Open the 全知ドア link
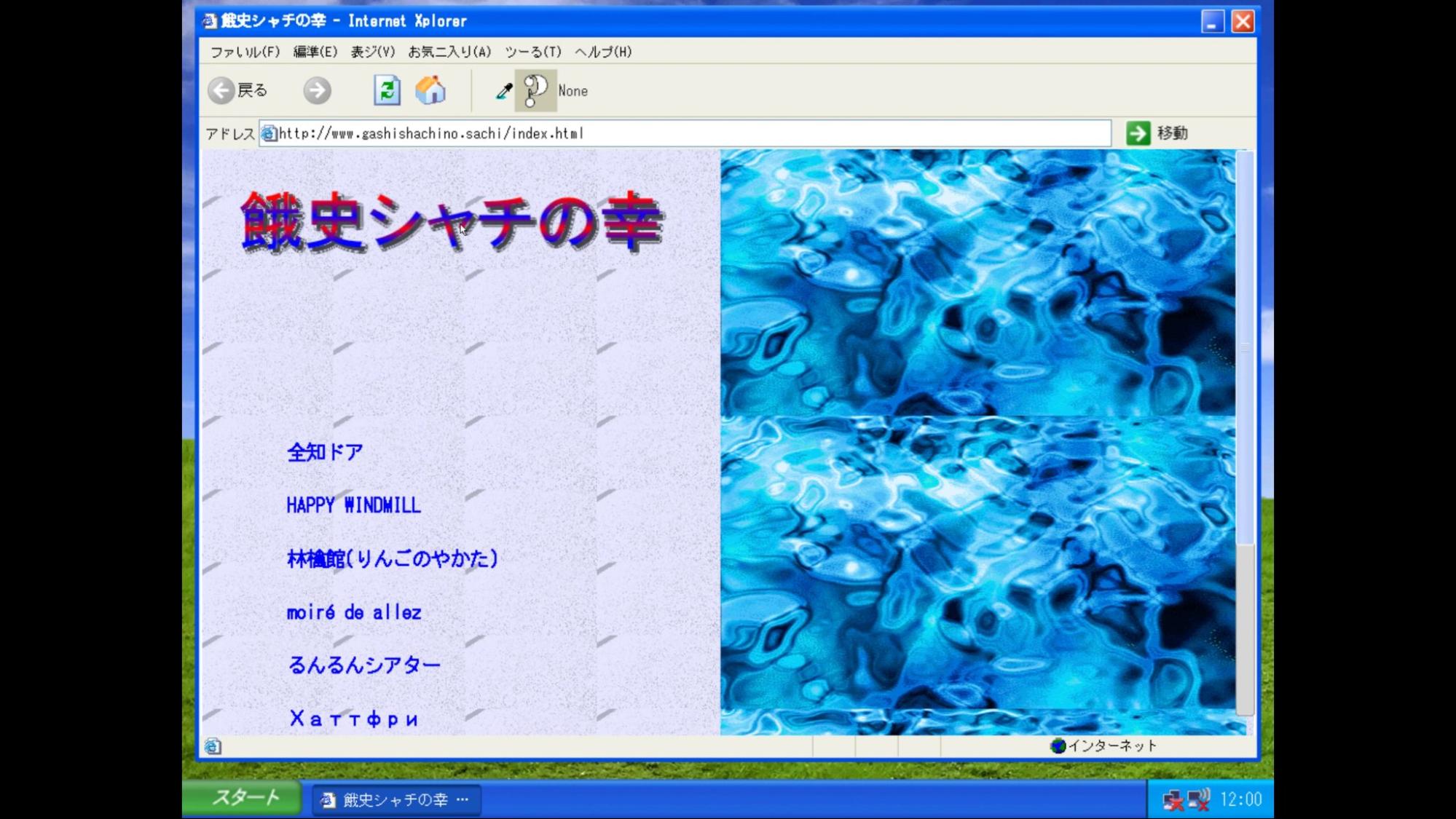 point(325,452)
